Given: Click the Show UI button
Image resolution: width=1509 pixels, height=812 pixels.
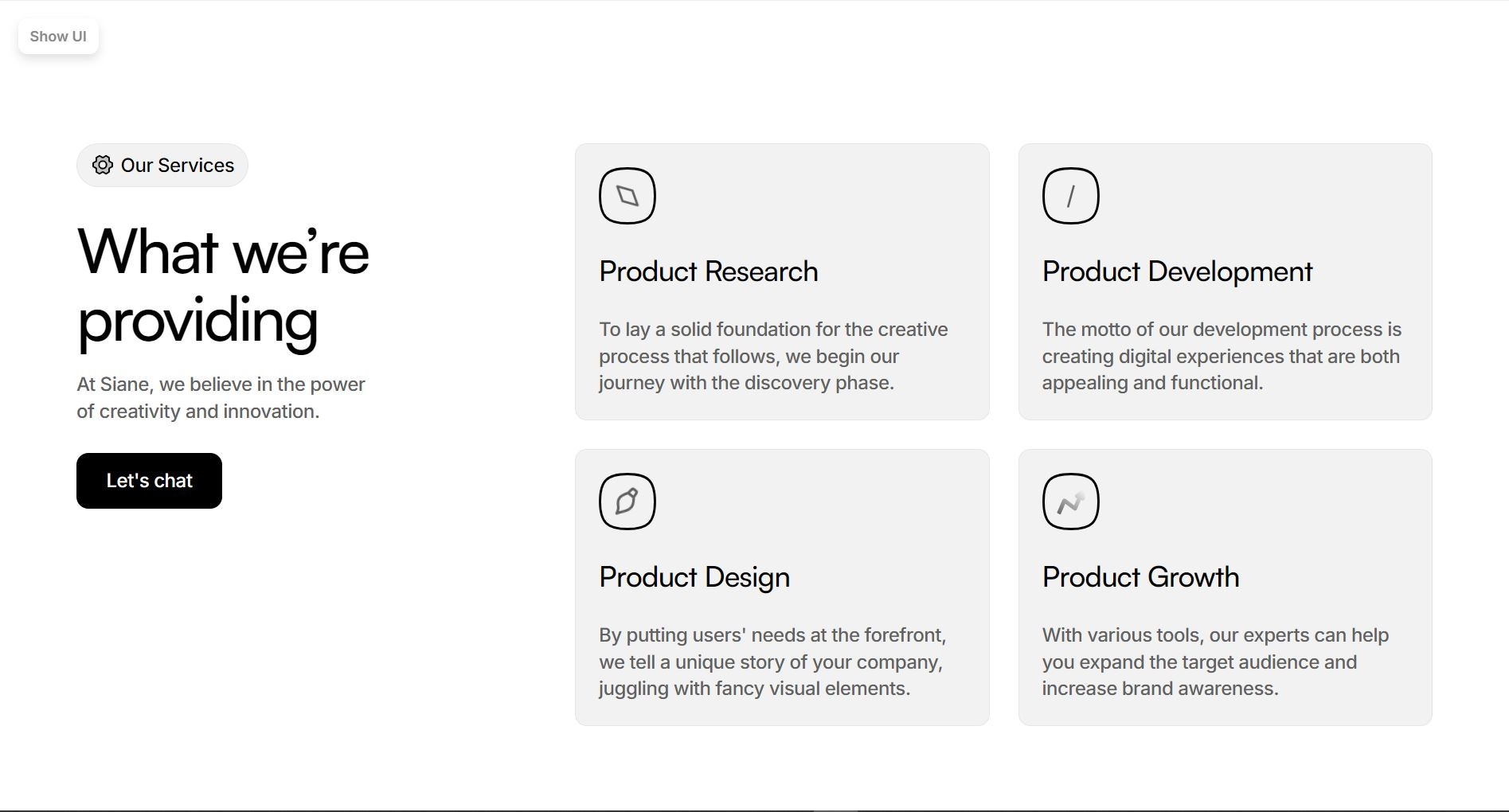Looking at the screenshot, I should click(x=57, y=36).
